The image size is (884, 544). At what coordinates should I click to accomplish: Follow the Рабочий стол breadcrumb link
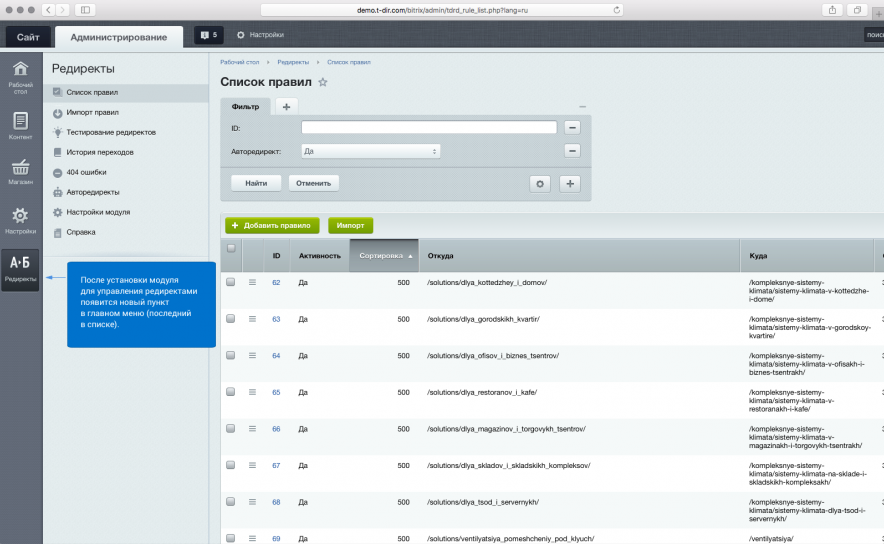click(x=240, y=62)
